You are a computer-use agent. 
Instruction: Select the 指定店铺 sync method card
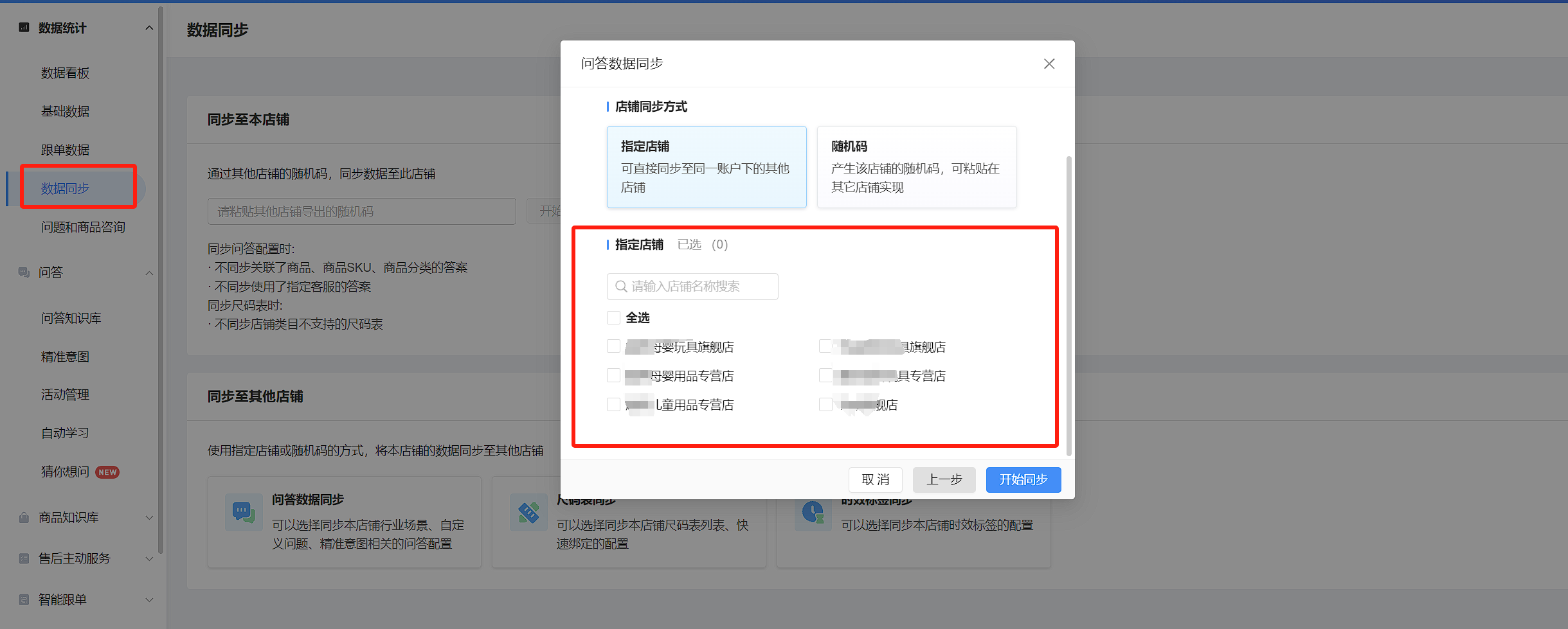(x=707, y=167)
